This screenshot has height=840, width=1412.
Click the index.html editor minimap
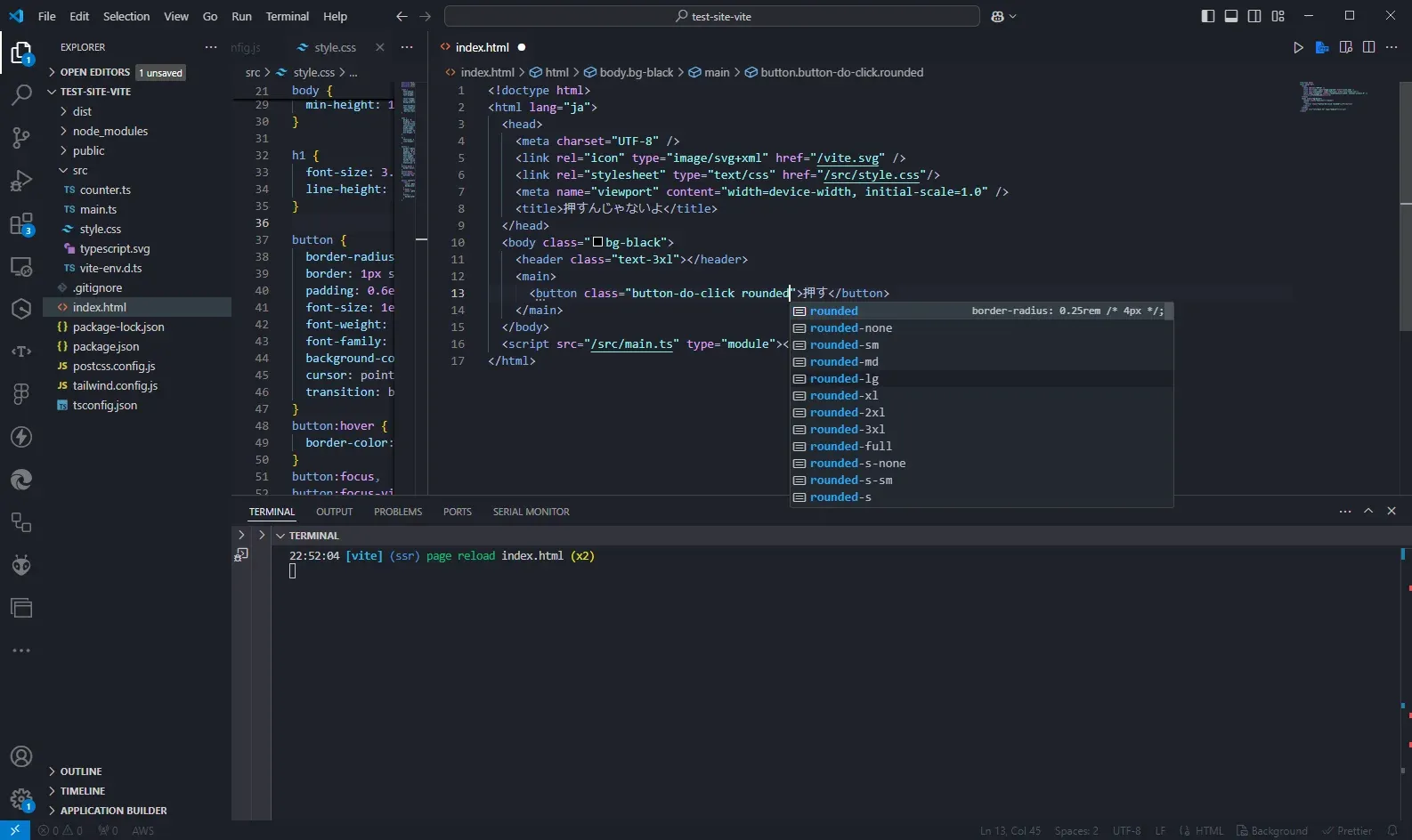tap(1334, 96)
